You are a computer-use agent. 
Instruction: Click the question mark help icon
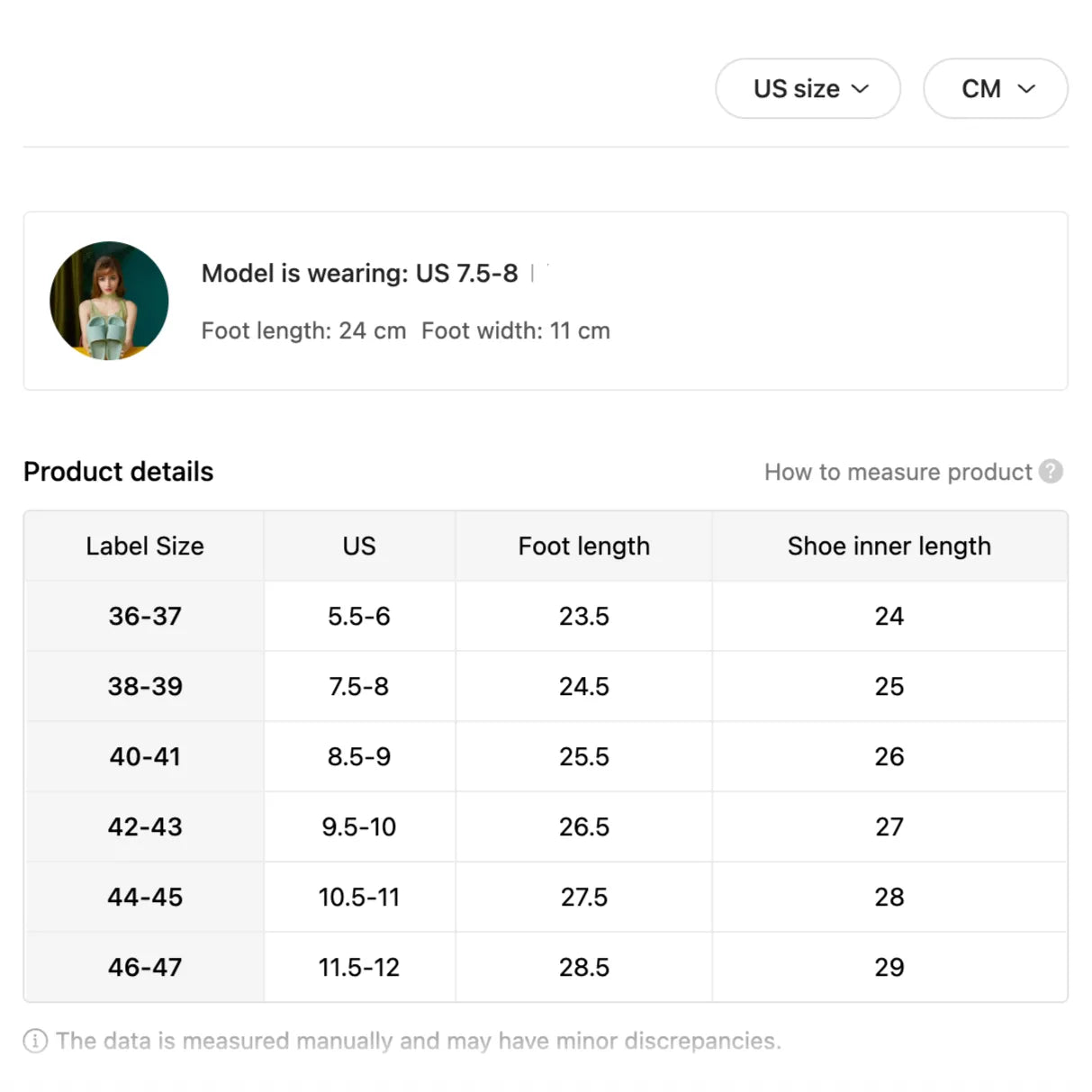pyautogui.click(x=1051, y=472)
